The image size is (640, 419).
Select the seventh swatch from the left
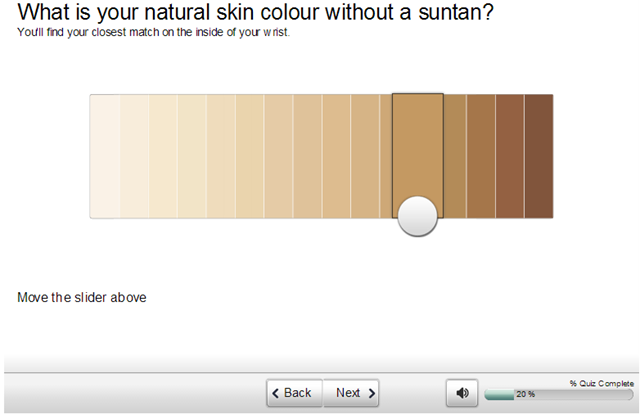point(279,156)
